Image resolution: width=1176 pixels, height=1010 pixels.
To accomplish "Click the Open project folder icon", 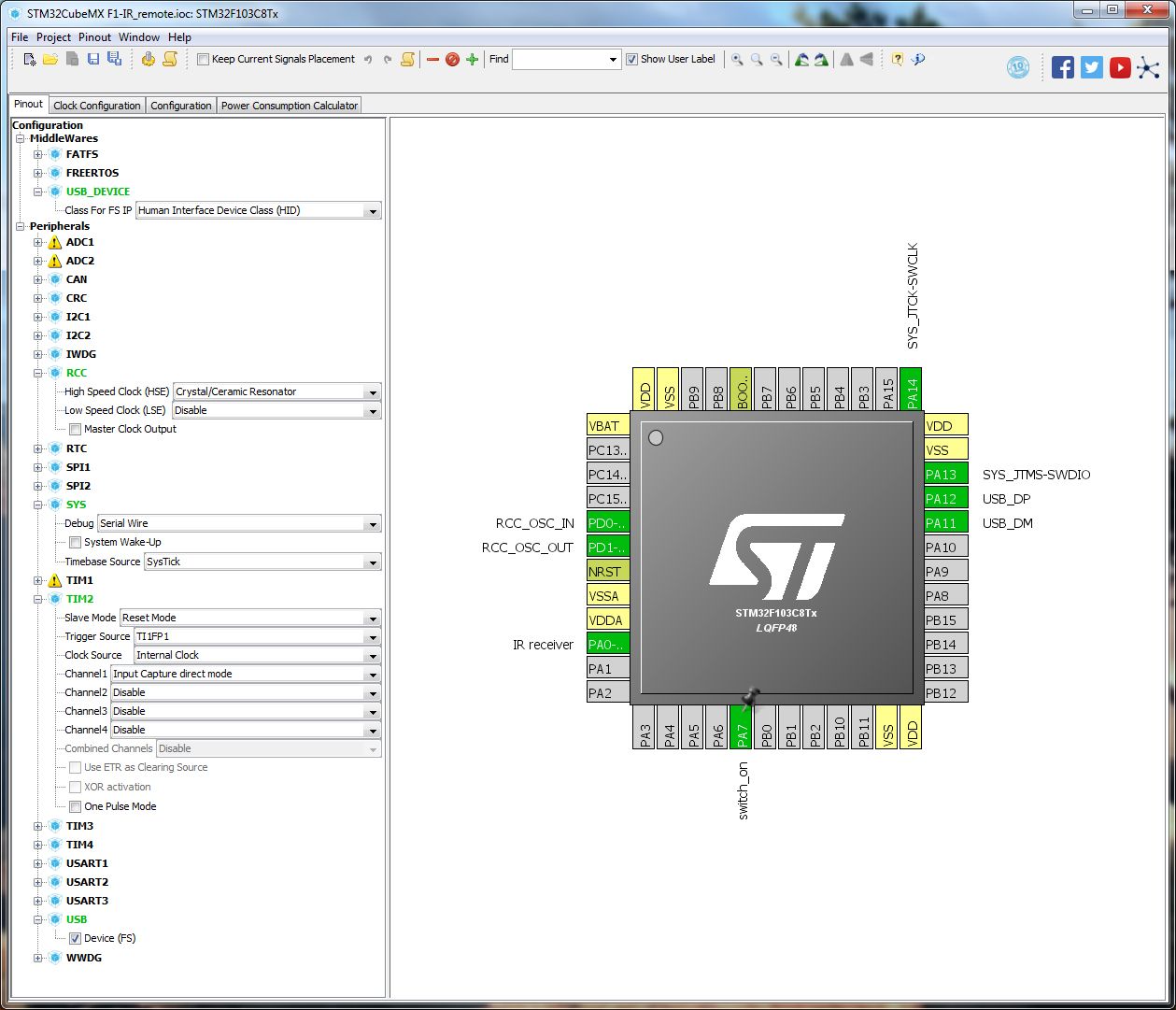I will click(50, 59).
